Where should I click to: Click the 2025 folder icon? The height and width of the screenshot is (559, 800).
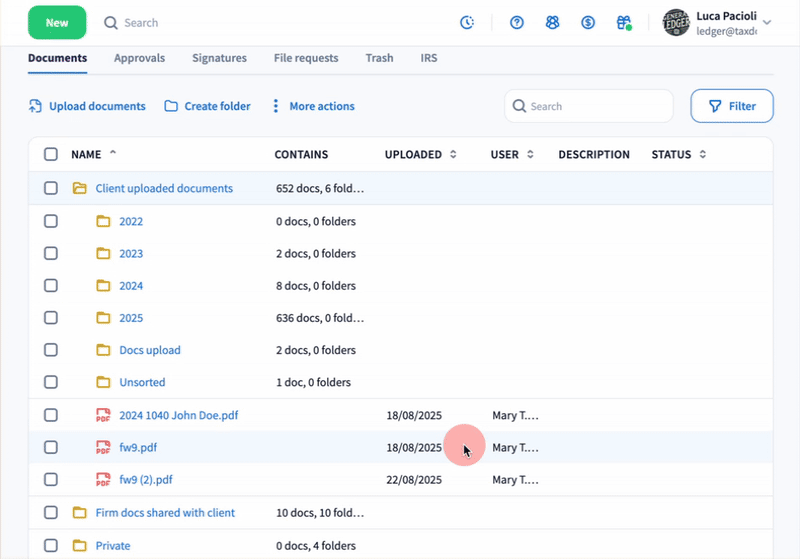pos(102,318)
